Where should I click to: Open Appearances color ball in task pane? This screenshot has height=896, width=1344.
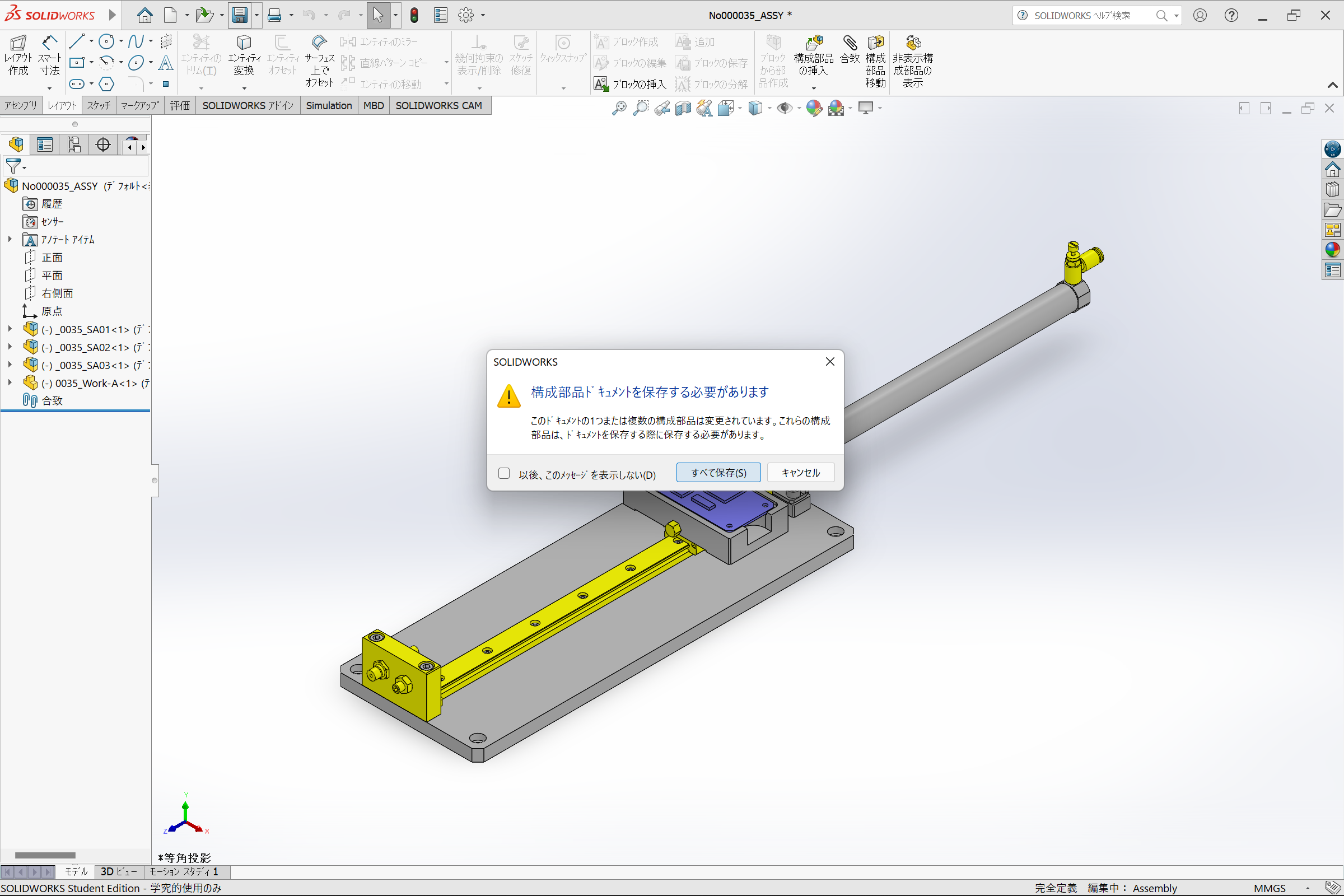click(1332, 250)
